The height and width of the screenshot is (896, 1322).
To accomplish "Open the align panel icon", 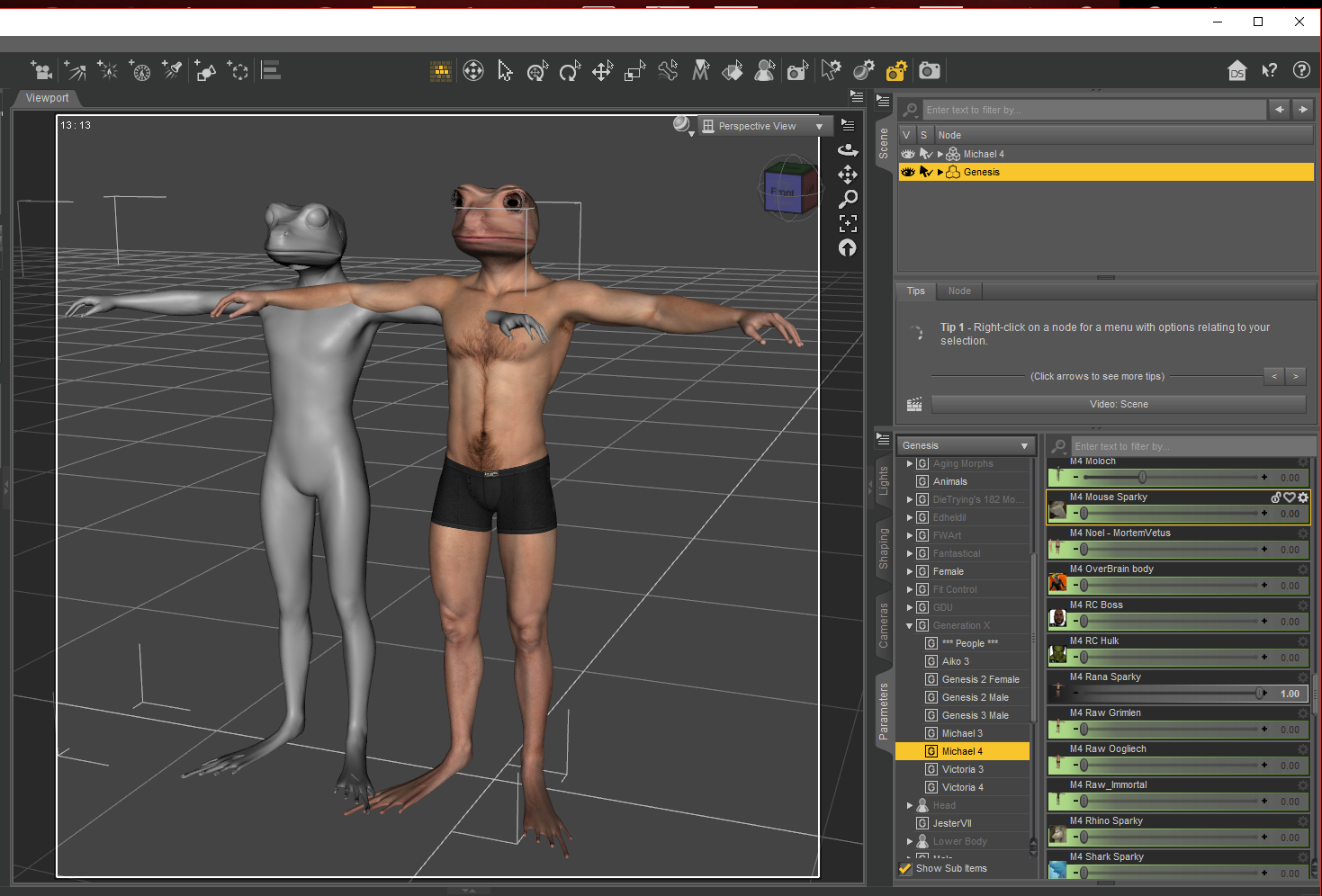I will 271,70.
